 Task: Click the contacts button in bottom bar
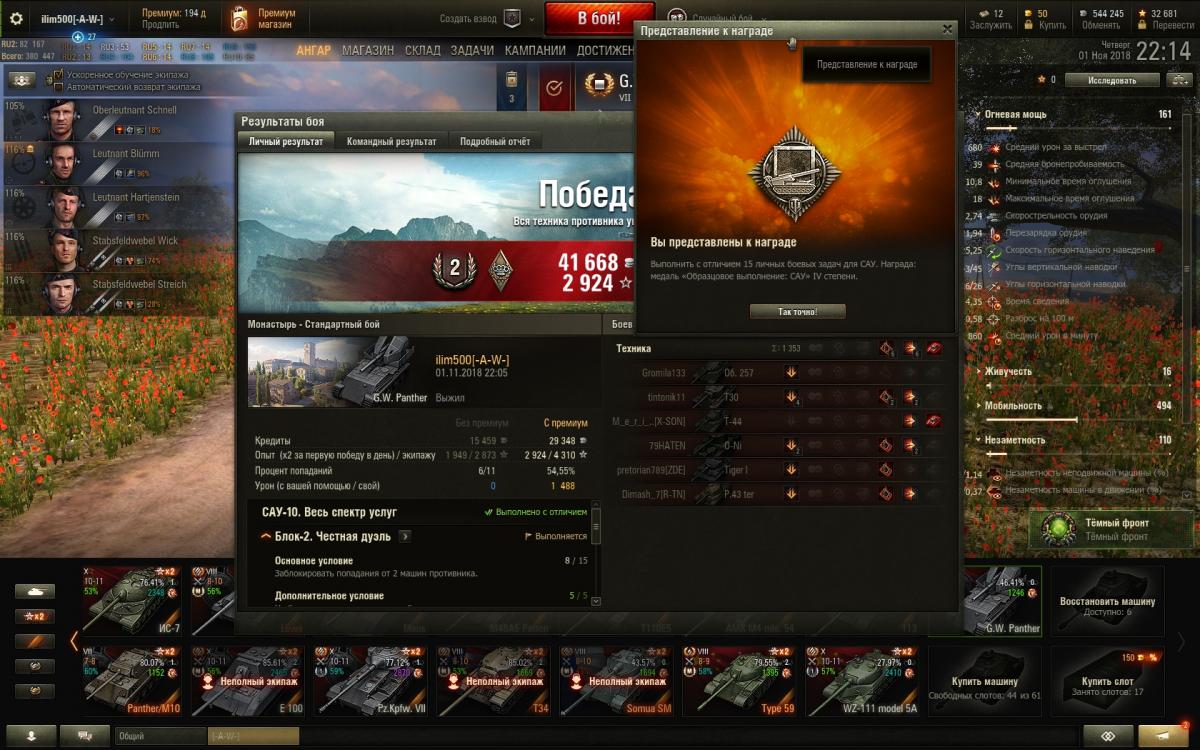pos(34,735)
